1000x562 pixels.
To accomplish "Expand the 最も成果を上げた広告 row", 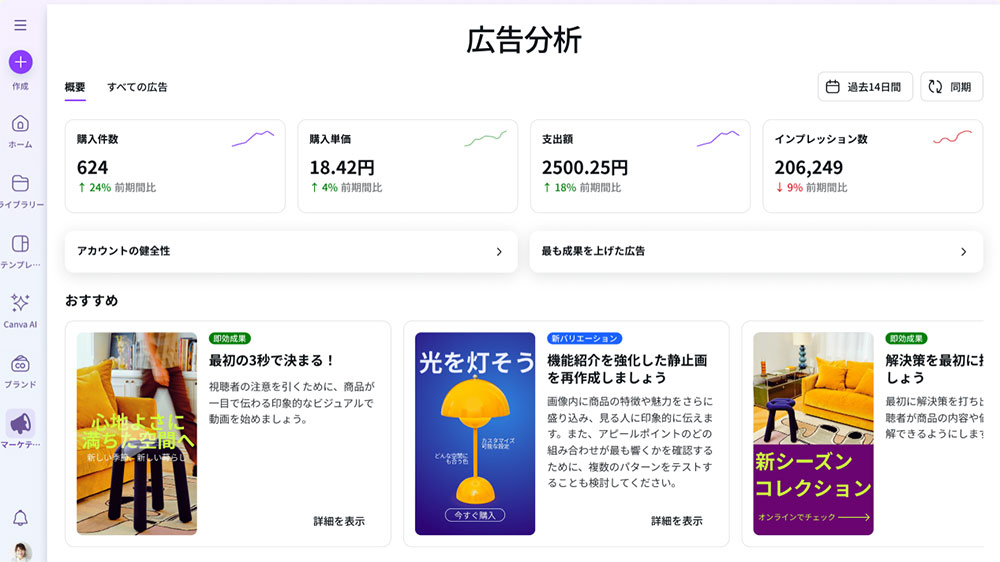I will tap(755, 252).
